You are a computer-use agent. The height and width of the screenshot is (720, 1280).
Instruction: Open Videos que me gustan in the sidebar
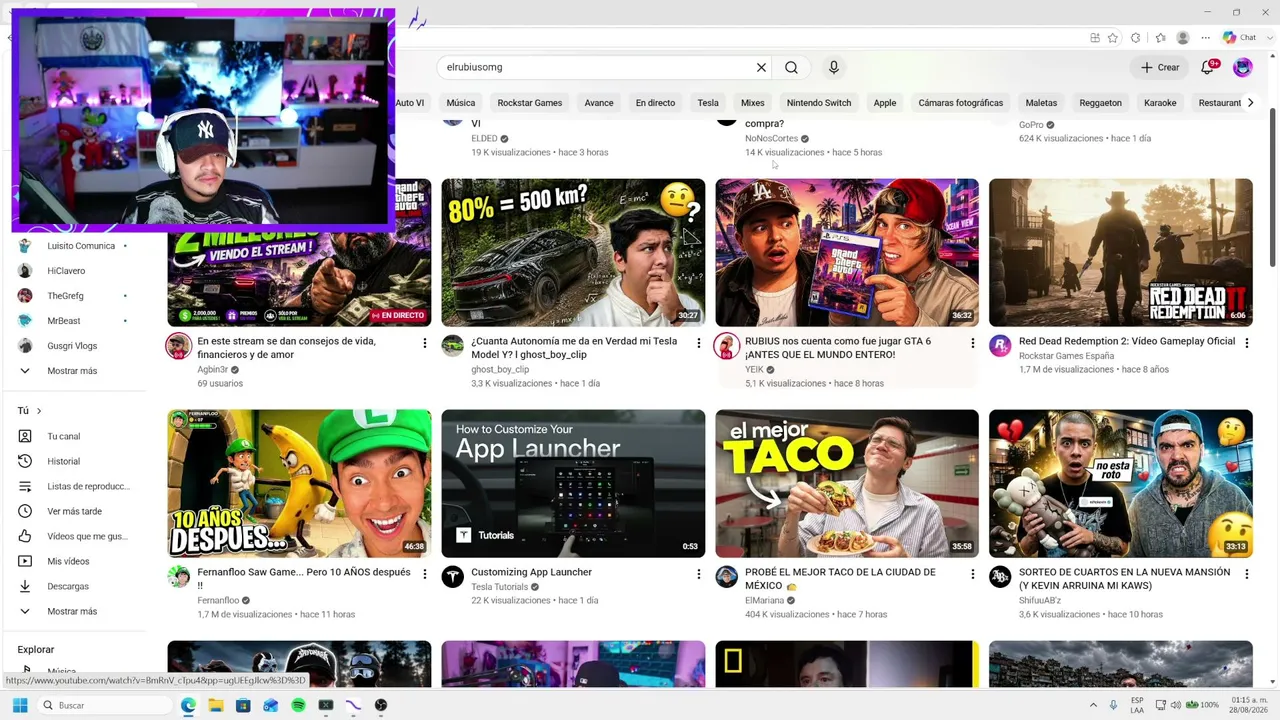pyautogui.click(x=74, y=536)
